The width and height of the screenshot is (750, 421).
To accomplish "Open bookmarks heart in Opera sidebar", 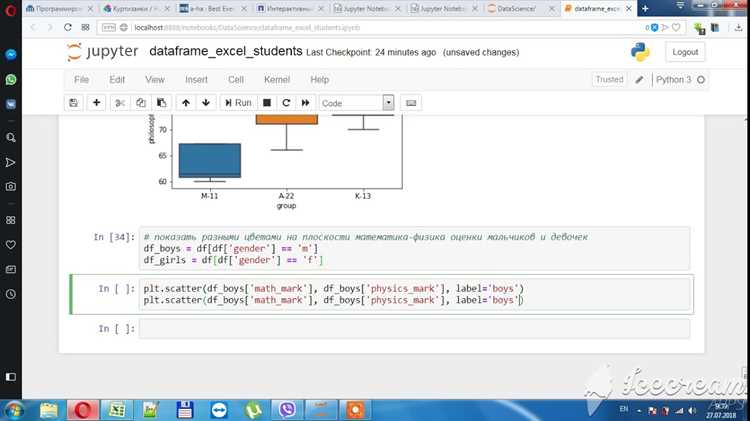I will [11, 244].
